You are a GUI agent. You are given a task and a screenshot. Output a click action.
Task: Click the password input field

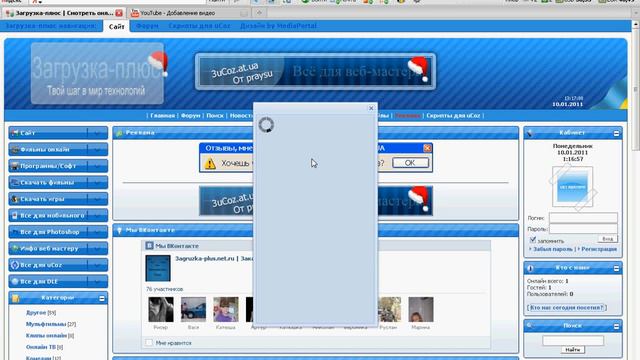(583, 229)
